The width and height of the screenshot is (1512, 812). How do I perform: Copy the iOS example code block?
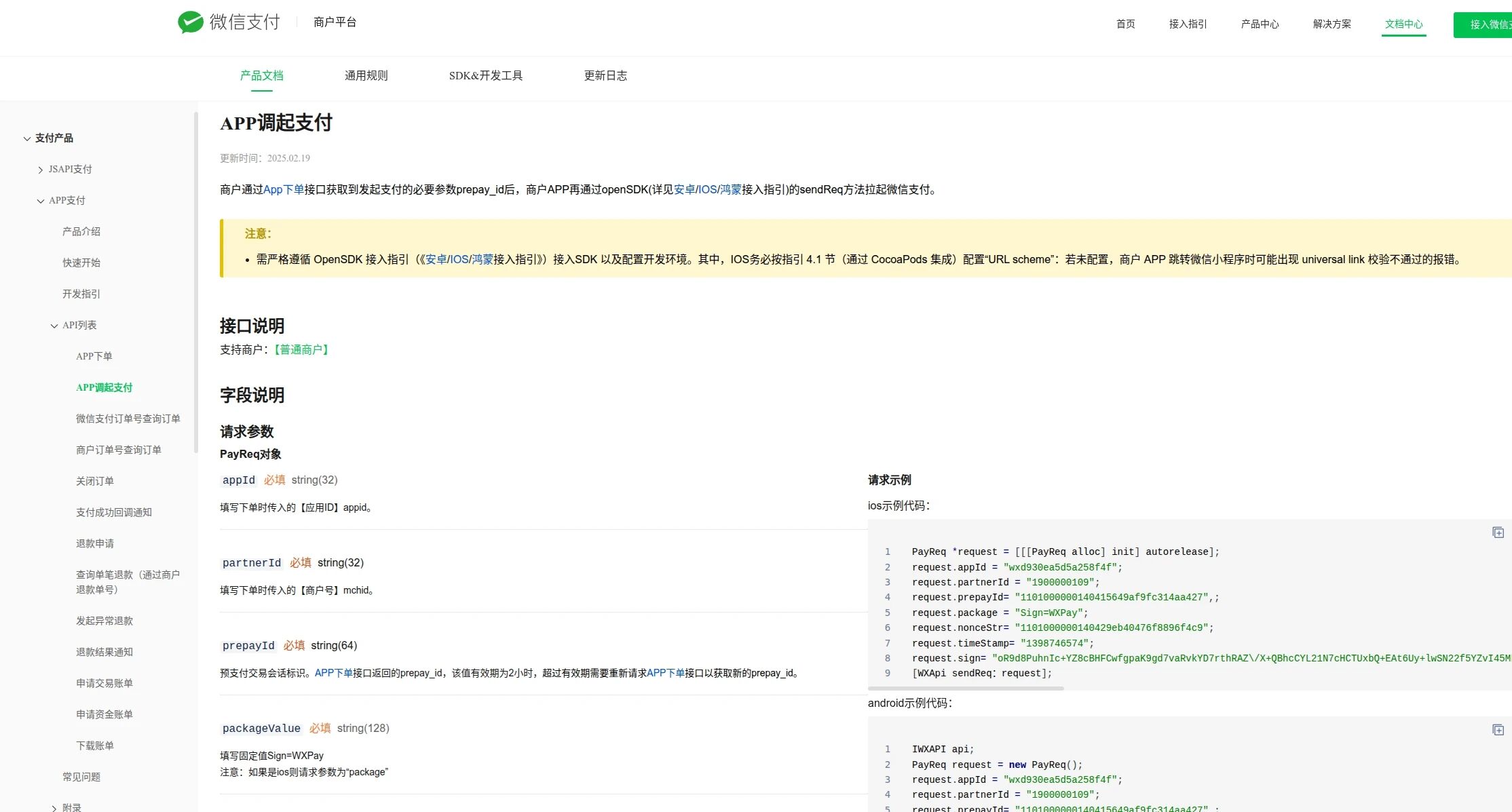[1498, 533]
